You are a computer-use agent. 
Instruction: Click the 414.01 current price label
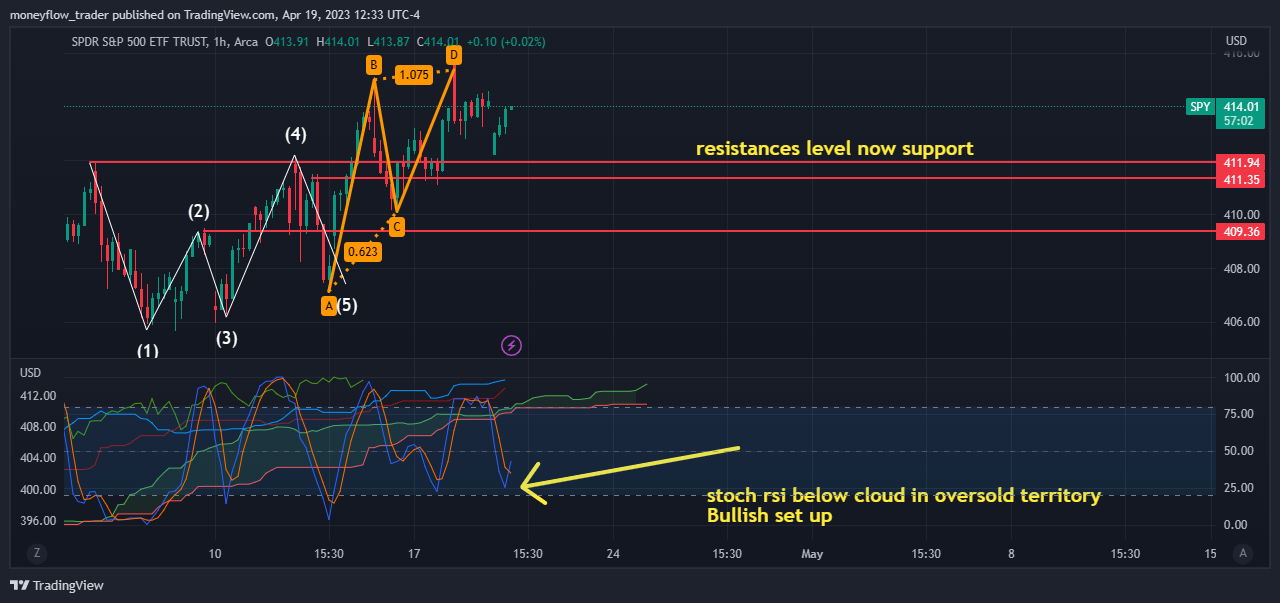[x=1240, y=107]
